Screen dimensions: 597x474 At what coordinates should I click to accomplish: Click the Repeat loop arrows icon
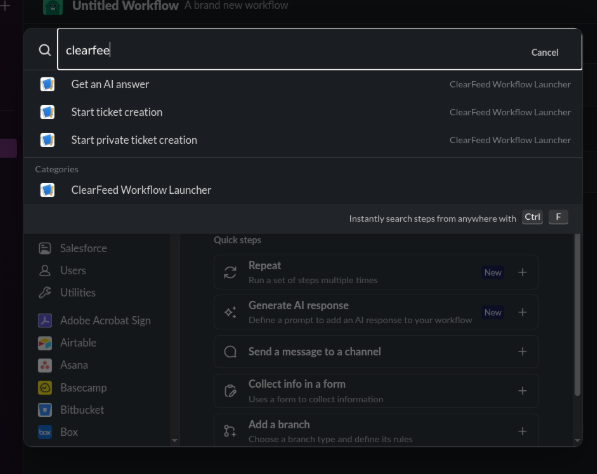click(230, 272)
